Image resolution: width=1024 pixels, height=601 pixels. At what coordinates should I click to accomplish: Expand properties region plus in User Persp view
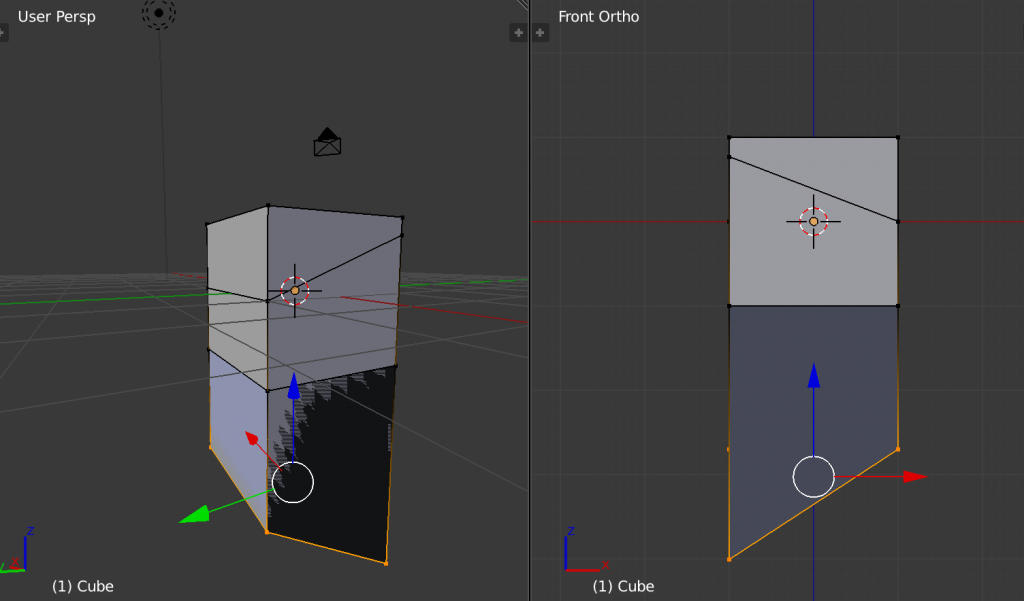pos(519,33)
